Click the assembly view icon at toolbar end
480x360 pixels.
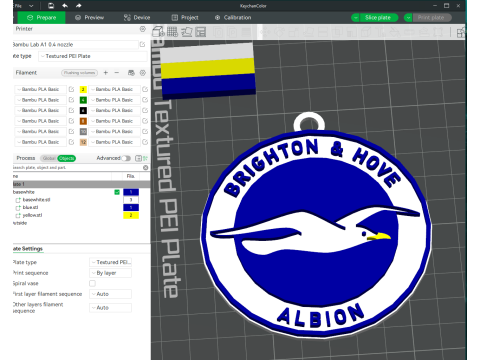pos(461,32)
